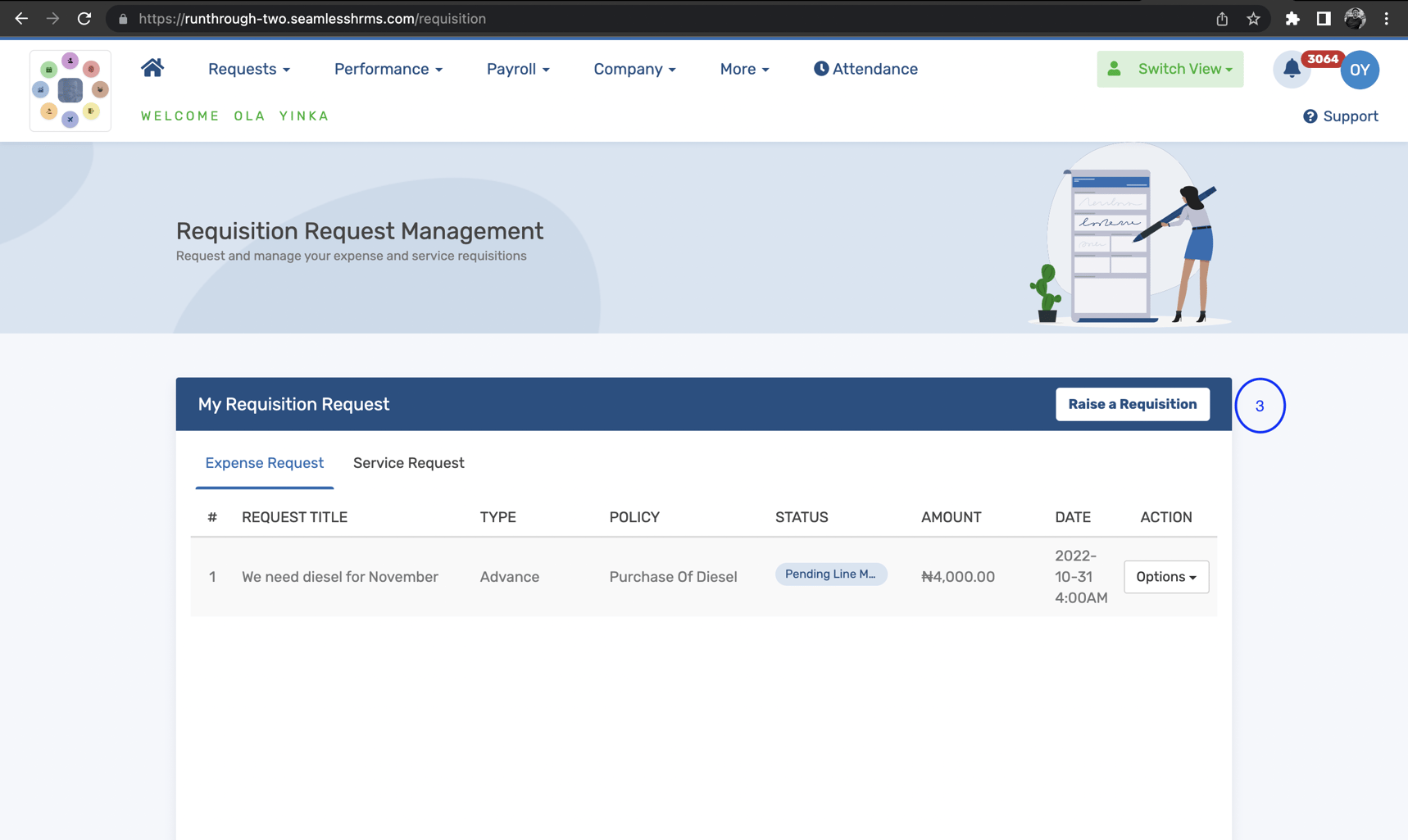Expand the Requests dropdown menu

(249, 69)
